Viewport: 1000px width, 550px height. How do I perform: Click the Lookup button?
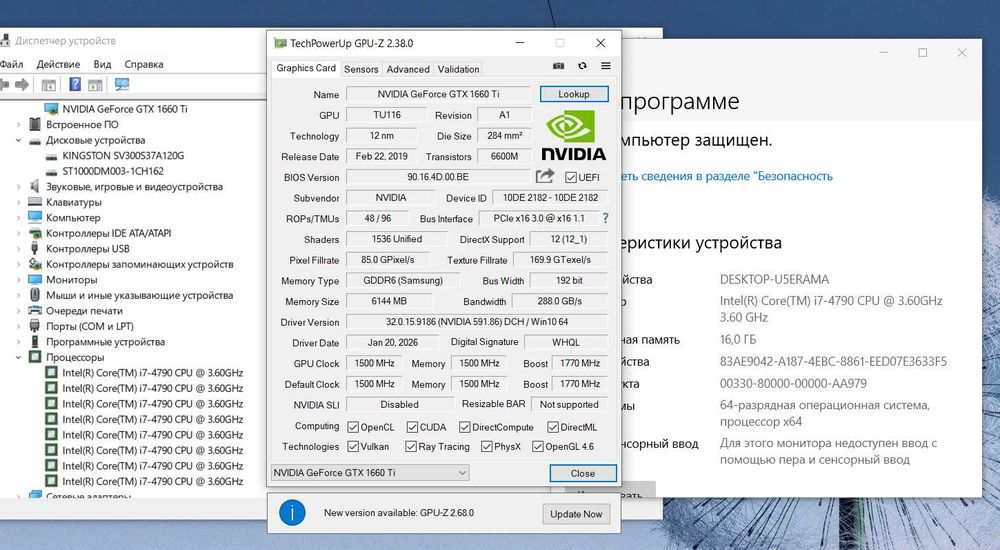pyautogui.click(x=574, y=94)
